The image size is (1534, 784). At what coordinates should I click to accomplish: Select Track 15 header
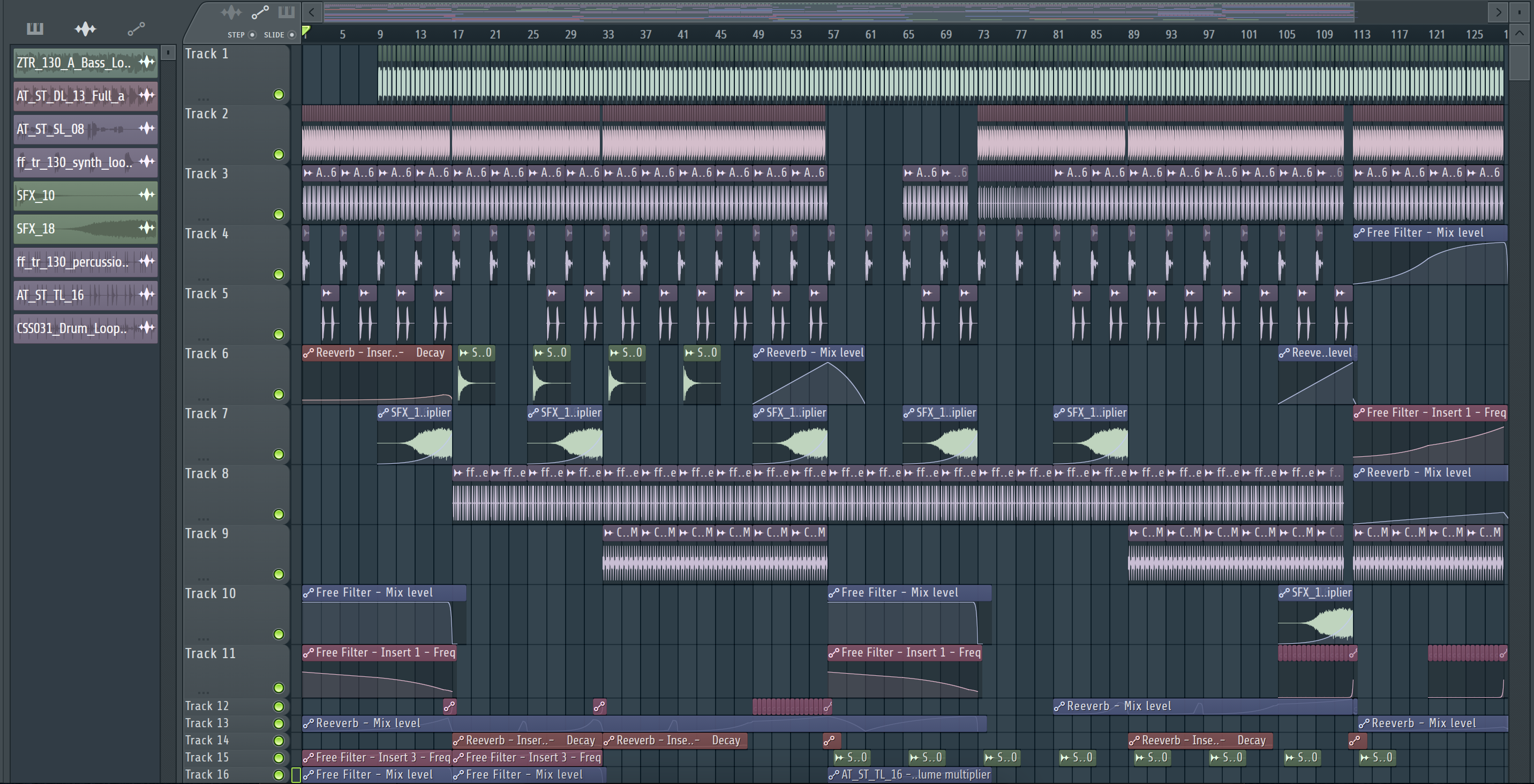pos(236,758)
